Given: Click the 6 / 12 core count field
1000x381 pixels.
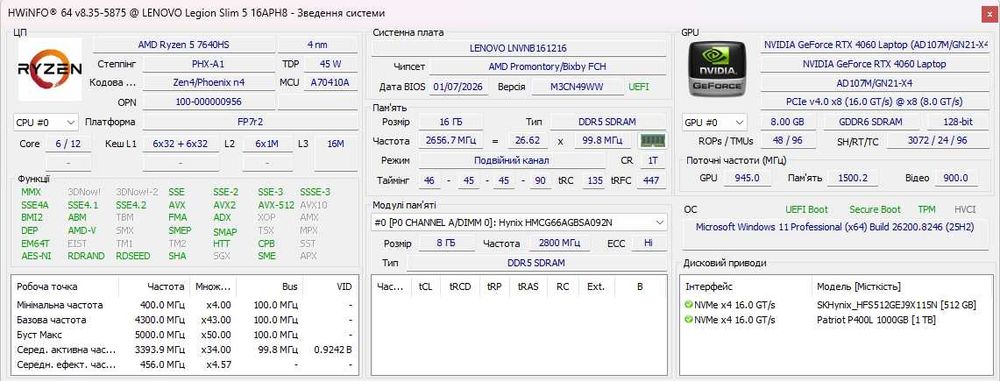Looking at the screenshot, I should pos(68,144).
